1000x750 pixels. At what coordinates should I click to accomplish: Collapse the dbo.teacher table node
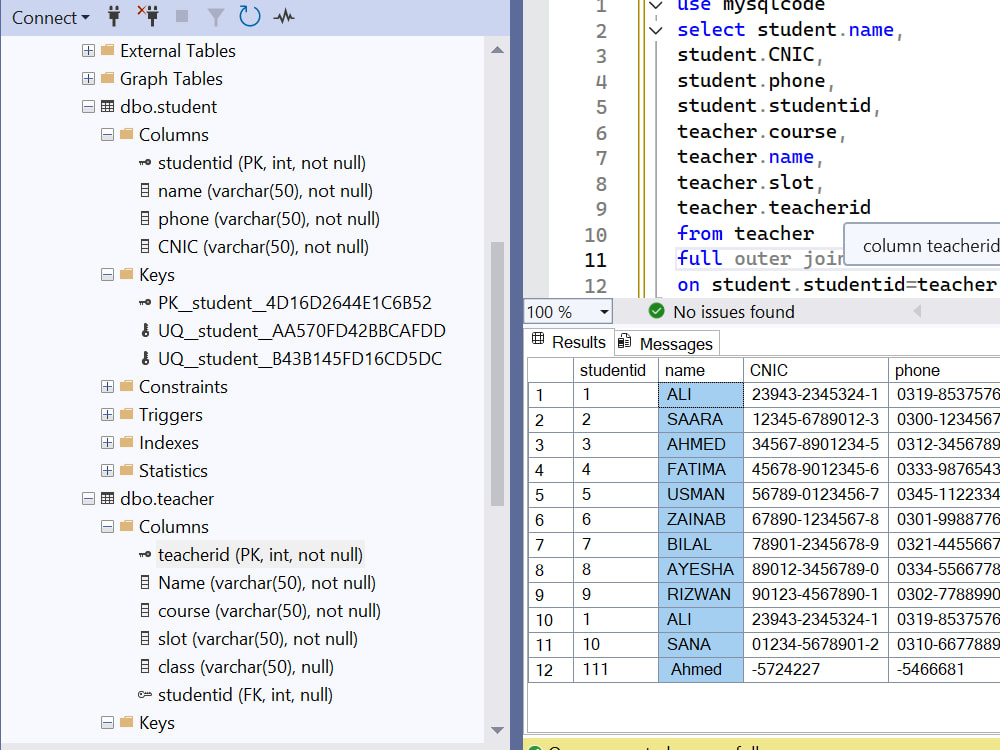click(x=89, y=499)
